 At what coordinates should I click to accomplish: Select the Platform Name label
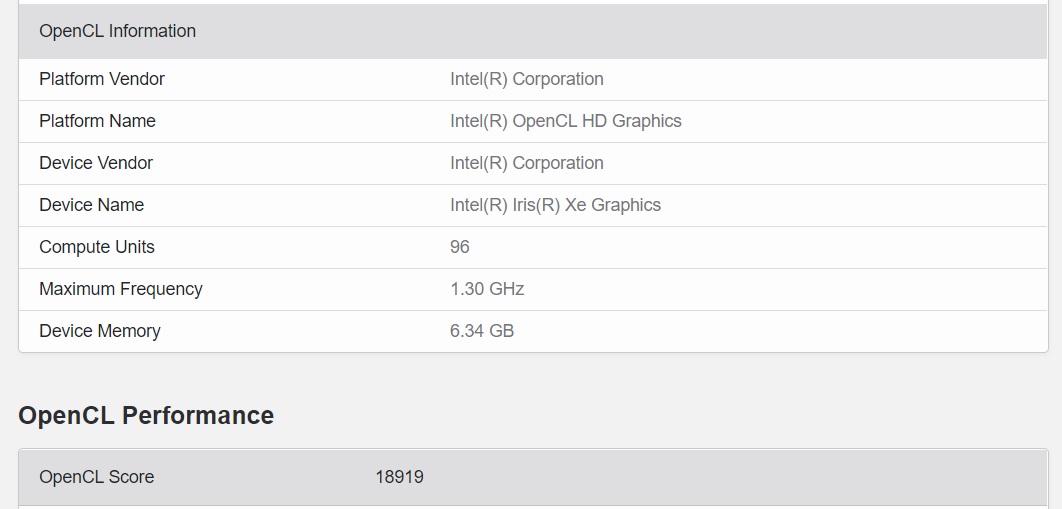(97, 121)
